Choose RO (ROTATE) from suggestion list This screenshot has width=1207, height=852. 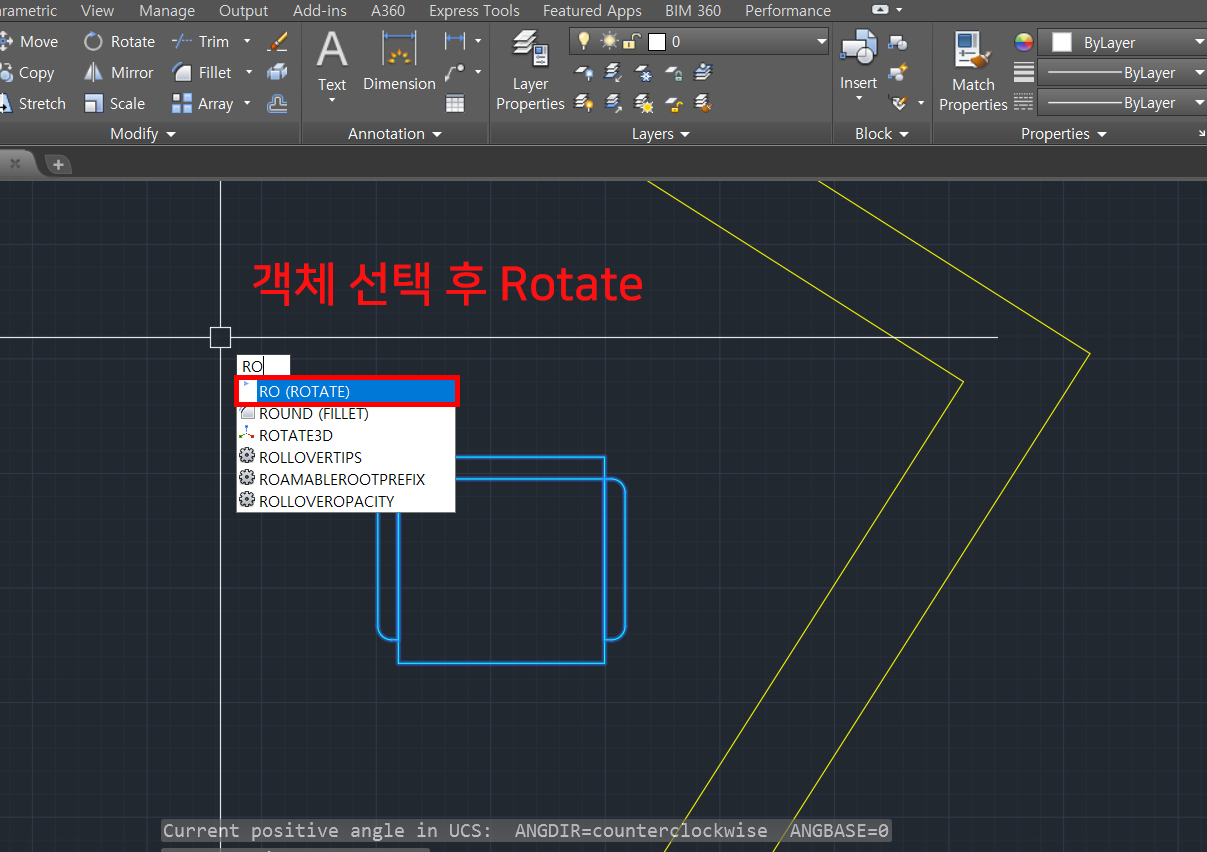pyautogui.click(x=346, y=392)
